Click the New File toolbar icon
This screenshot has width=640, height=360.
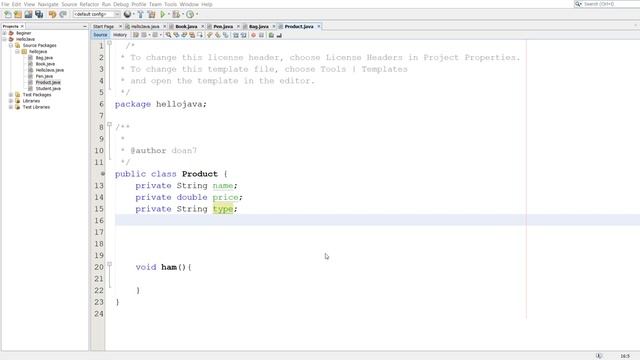point(7,14)
